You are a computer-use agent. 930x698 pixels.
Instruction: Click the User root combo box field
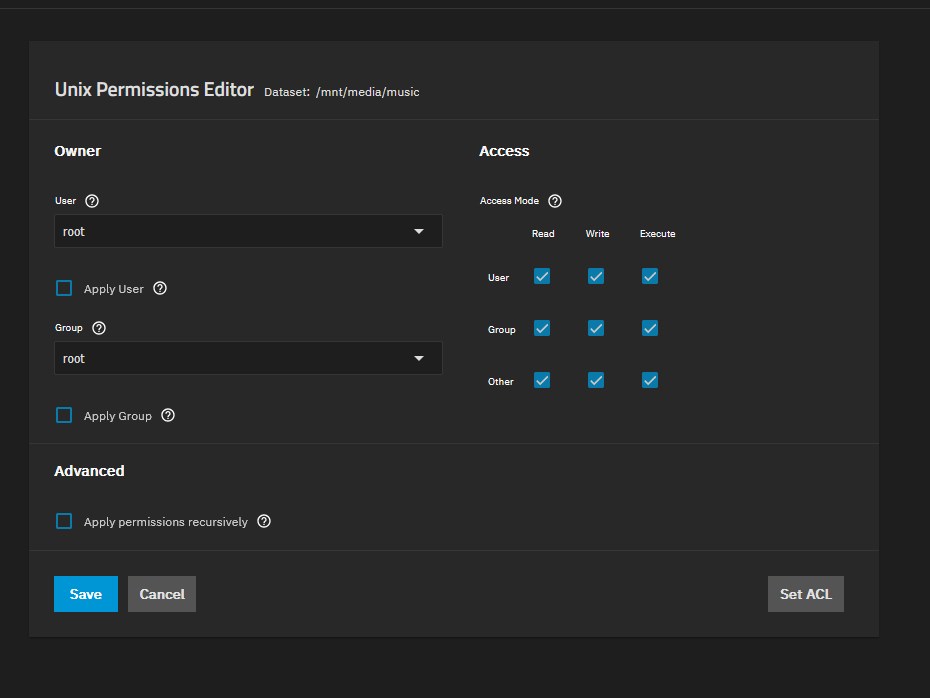click(230, 232)
